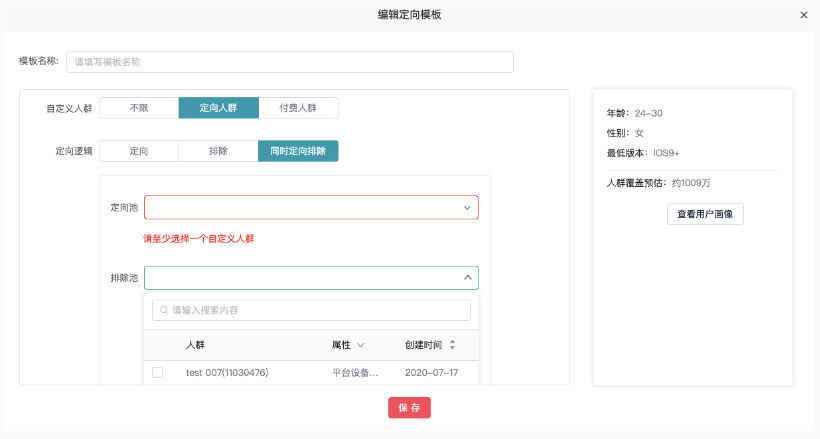This screenshot has width=820, height=439.
Task: Open the 定向池 dropdown
Action: pos(300,207)
